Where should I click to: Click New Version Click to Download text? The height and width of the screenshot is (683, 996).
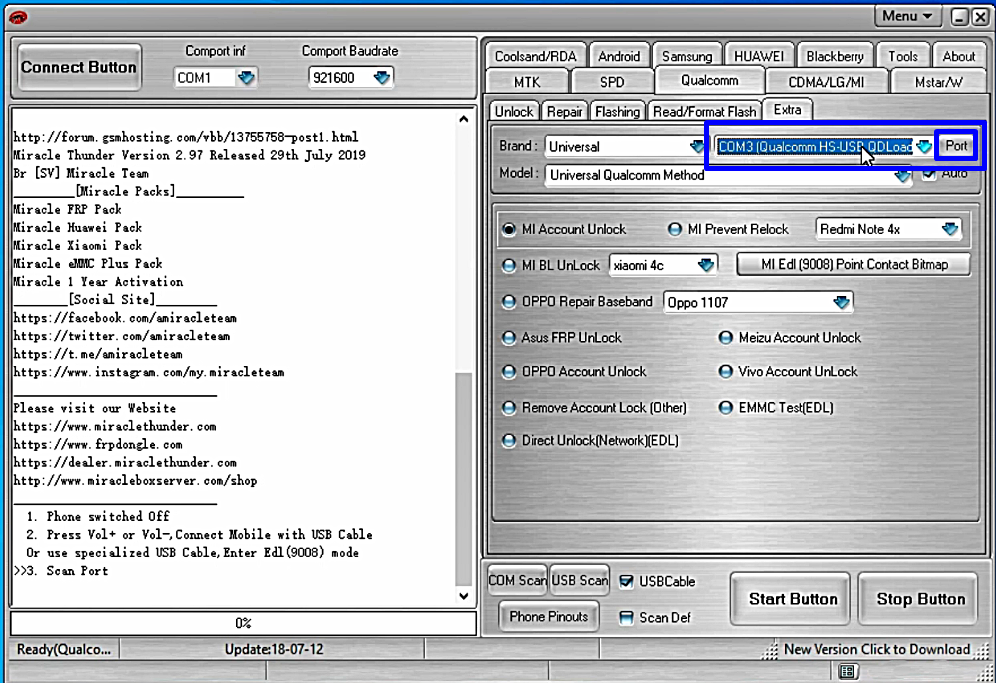[x=876, y=649]
